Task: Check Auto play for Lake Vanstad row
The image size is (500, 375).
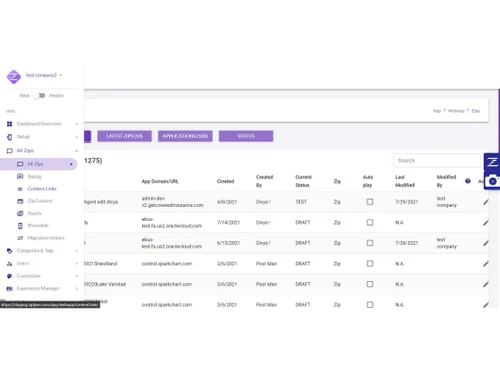Action: (370, 284)
